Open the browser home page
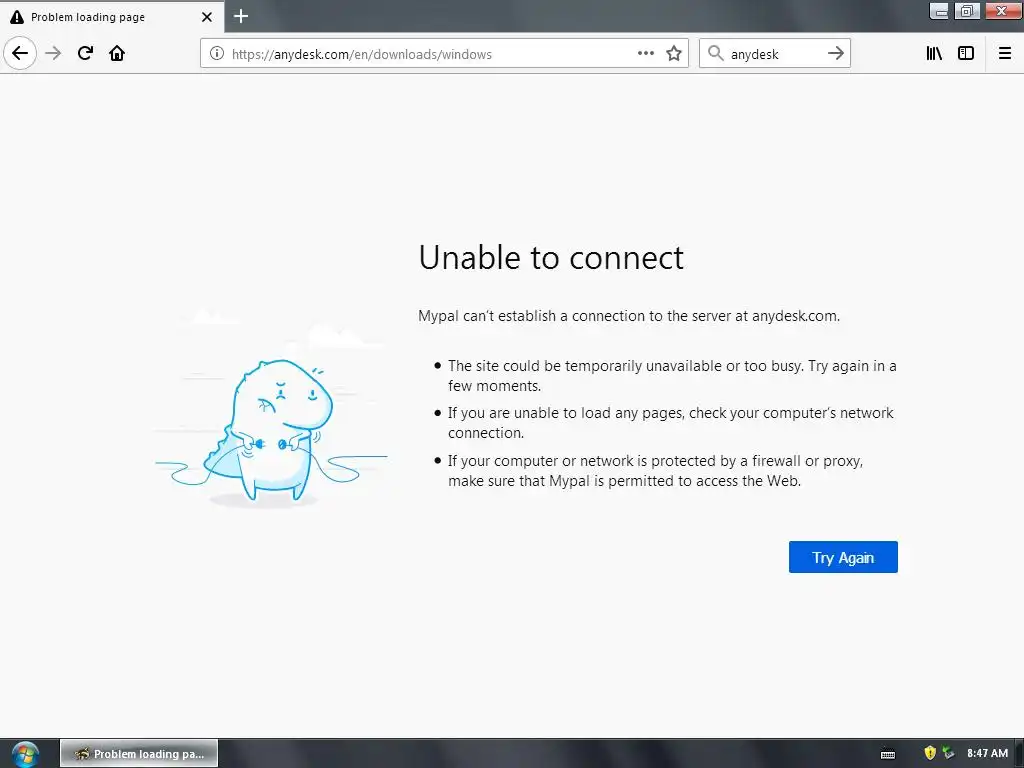1024x768 pixels. pos(117,53)
